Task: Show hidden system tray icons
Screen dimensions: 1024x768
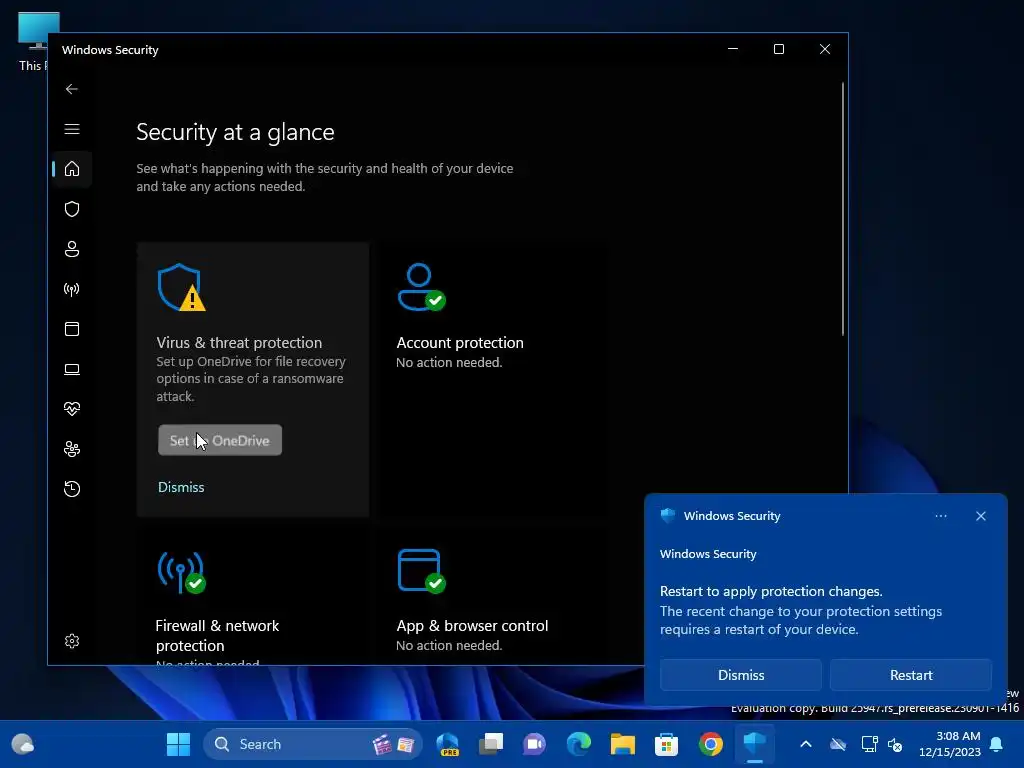Action: (806, 744)
